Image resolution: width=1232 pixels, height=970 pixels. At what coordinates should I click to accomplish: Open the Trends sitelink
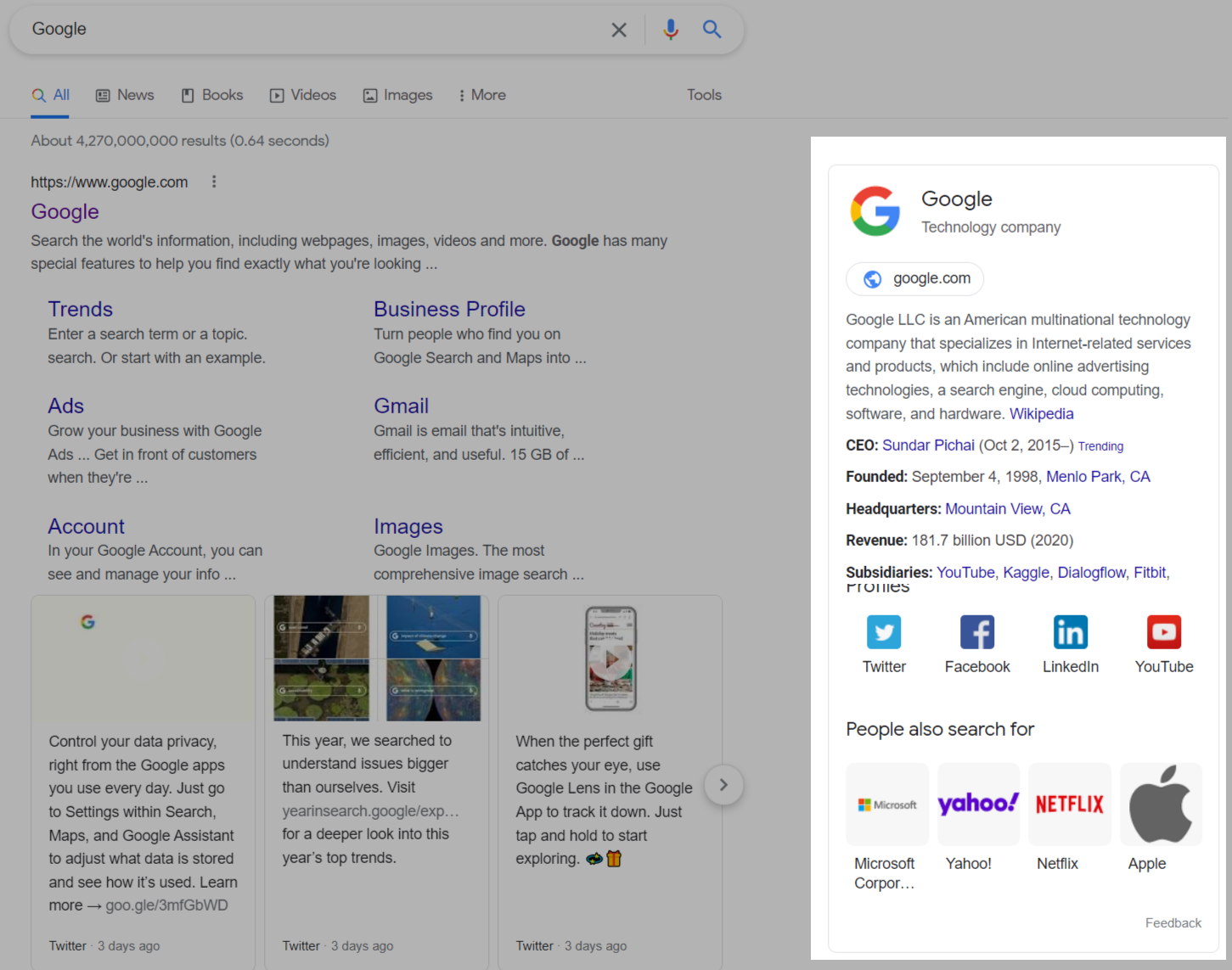point(81,309)
